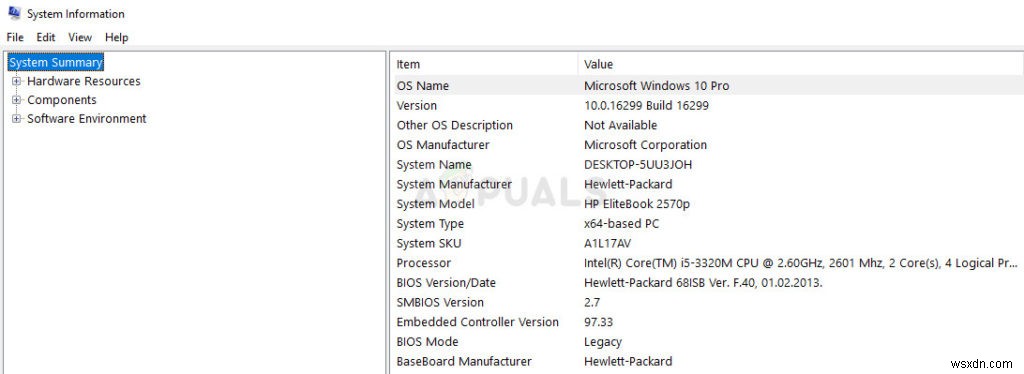Click the x64-based PC value

(621, 223)
